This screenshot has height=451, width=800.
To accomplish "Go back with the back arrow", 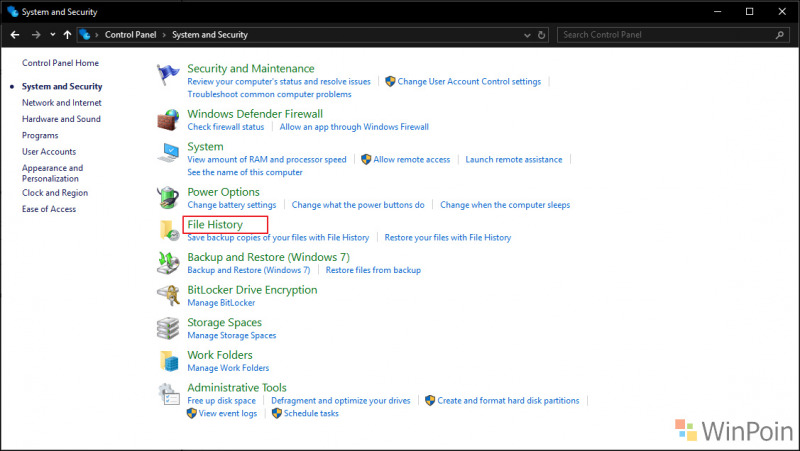I will (x=15, y=35).
